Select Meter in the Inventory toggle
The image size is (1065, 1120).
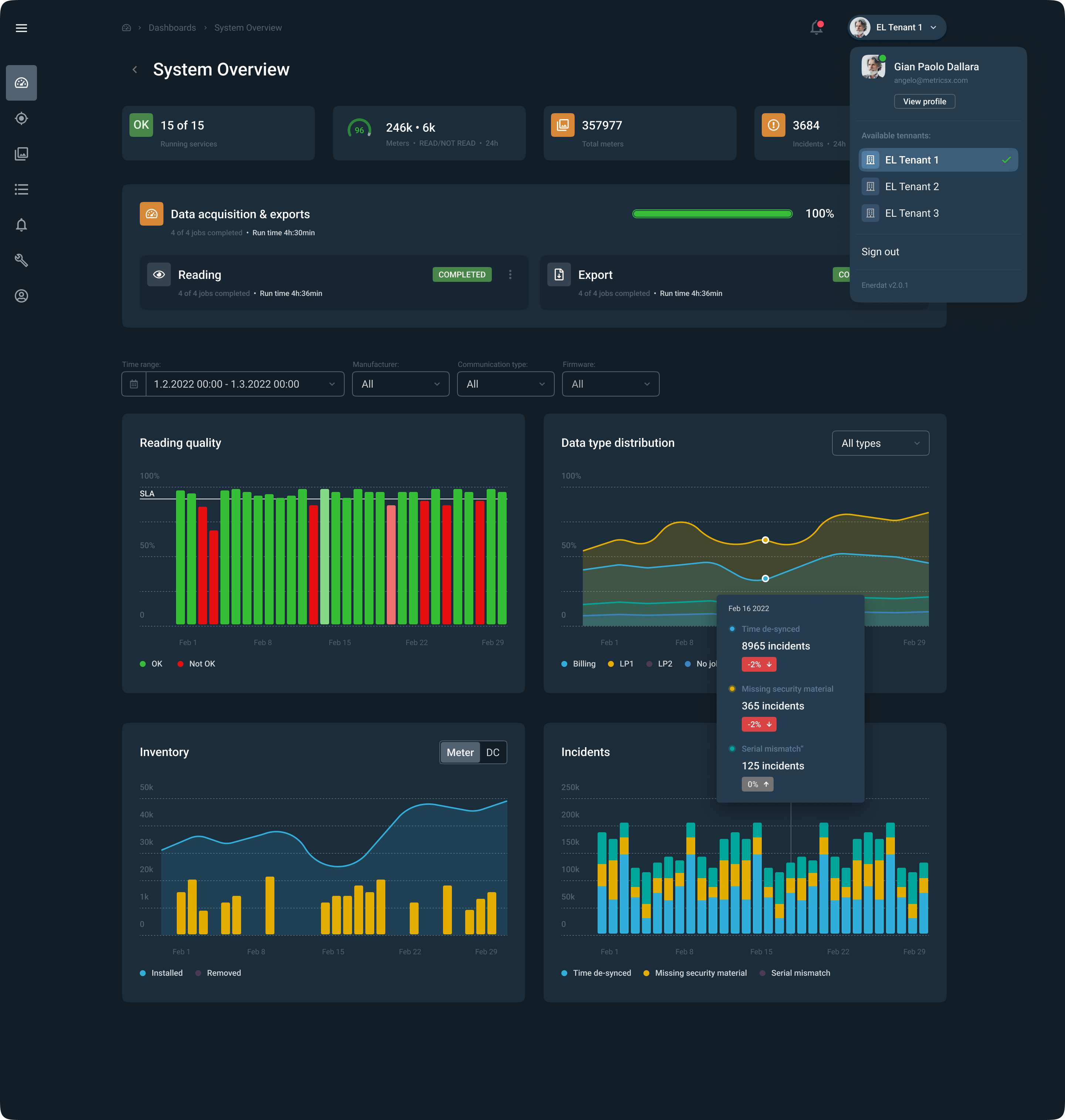coord(460,753)
